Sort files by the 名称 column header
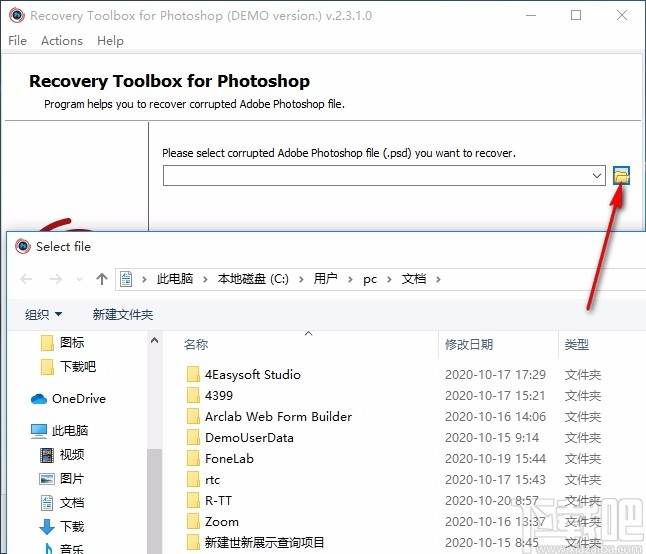 (x=196, y=344)
